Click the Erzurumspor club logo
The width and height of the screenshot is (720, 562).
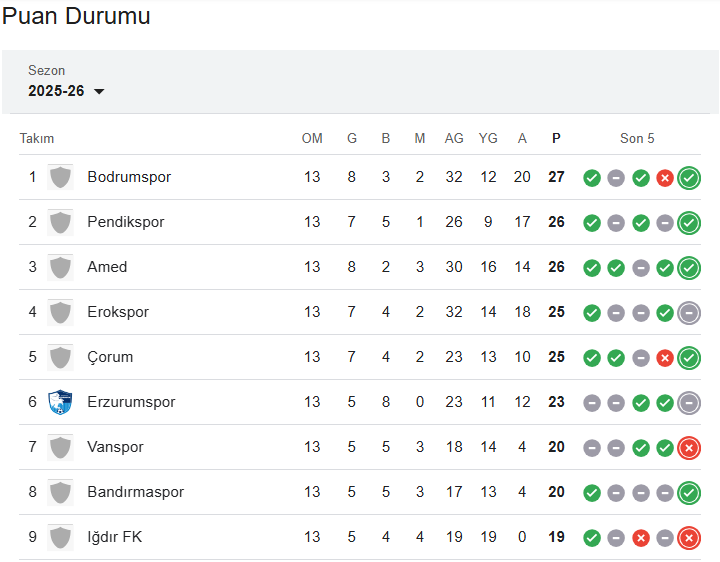point(61,402)
